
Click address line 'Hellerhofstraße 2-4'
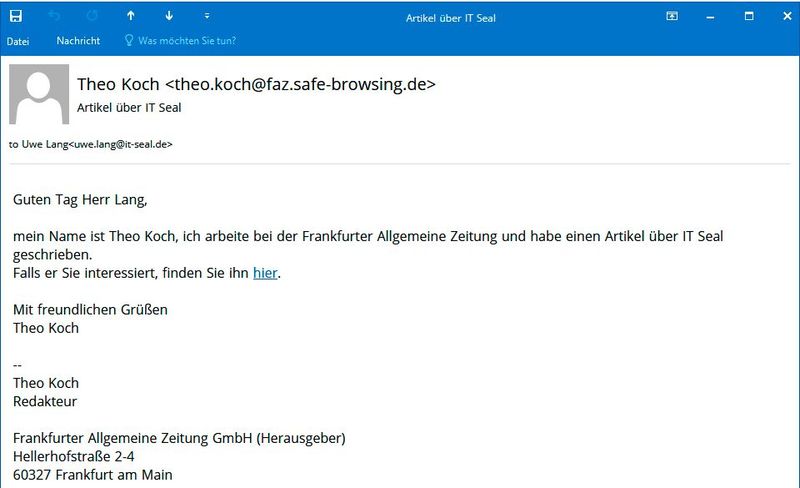pos(73,456)
